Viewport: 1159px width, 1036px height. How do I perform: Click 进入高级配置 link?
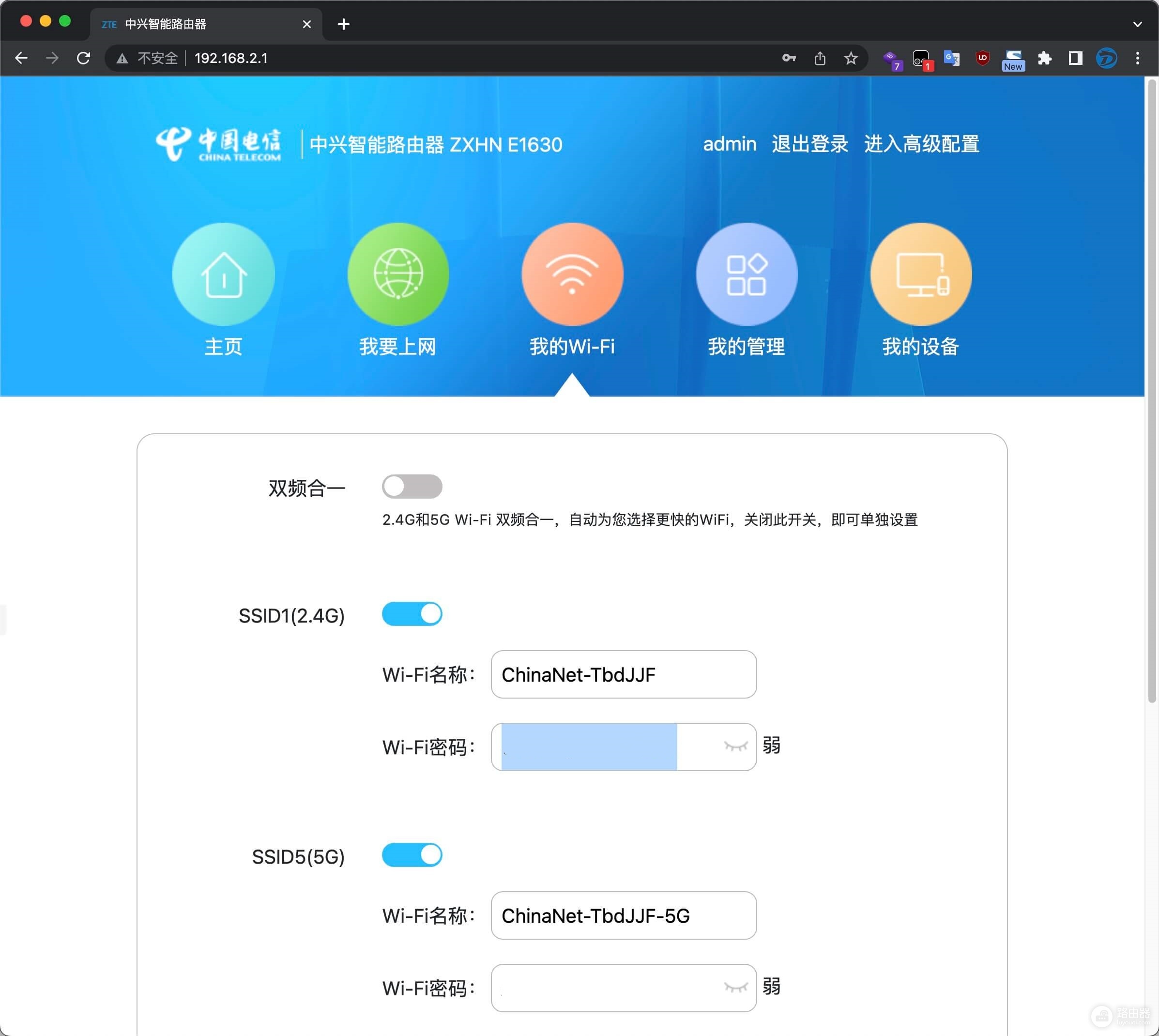point(922,144)
